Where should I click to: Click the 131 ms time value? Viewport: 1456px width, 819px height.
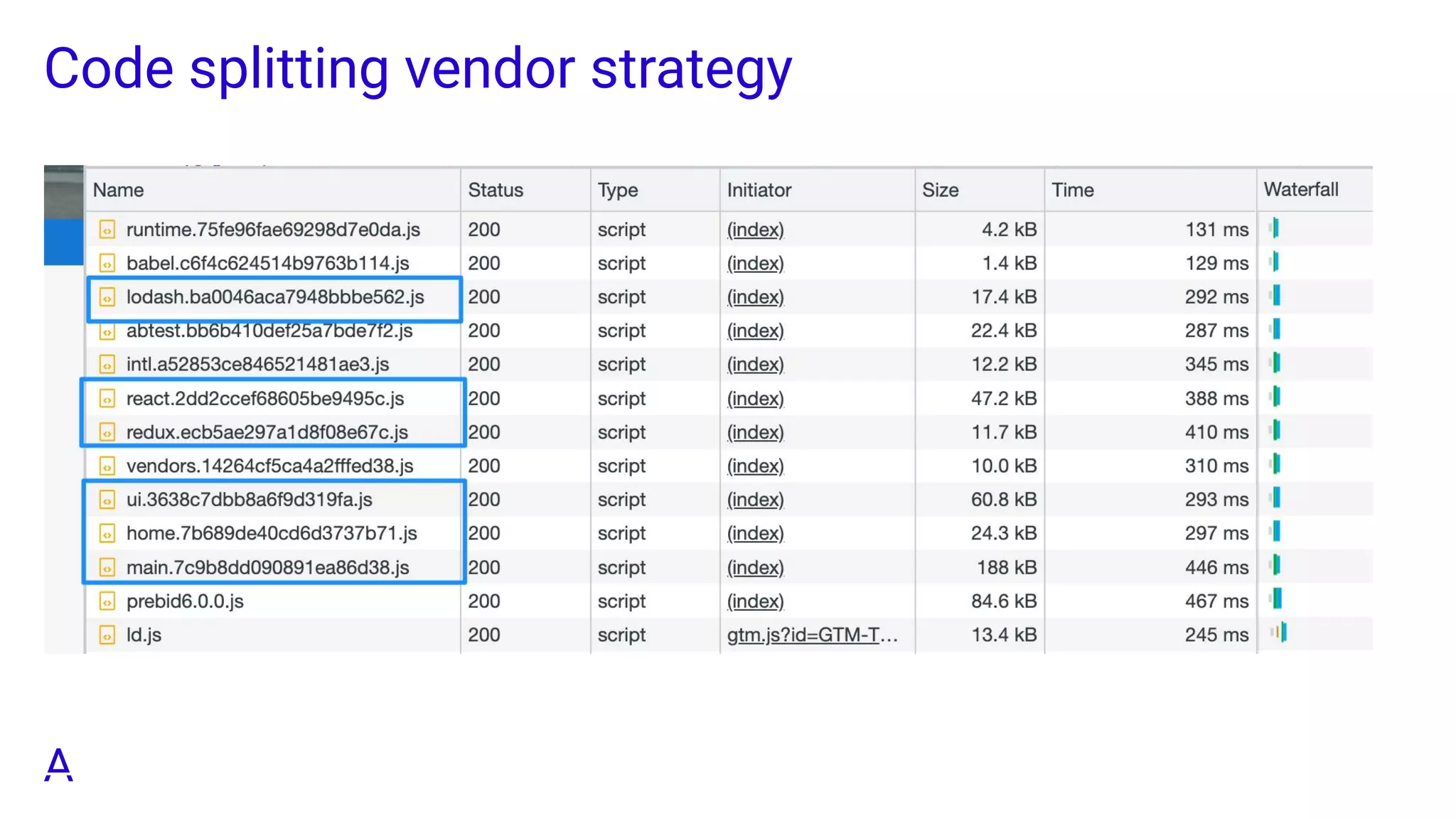coord(1216,230)
